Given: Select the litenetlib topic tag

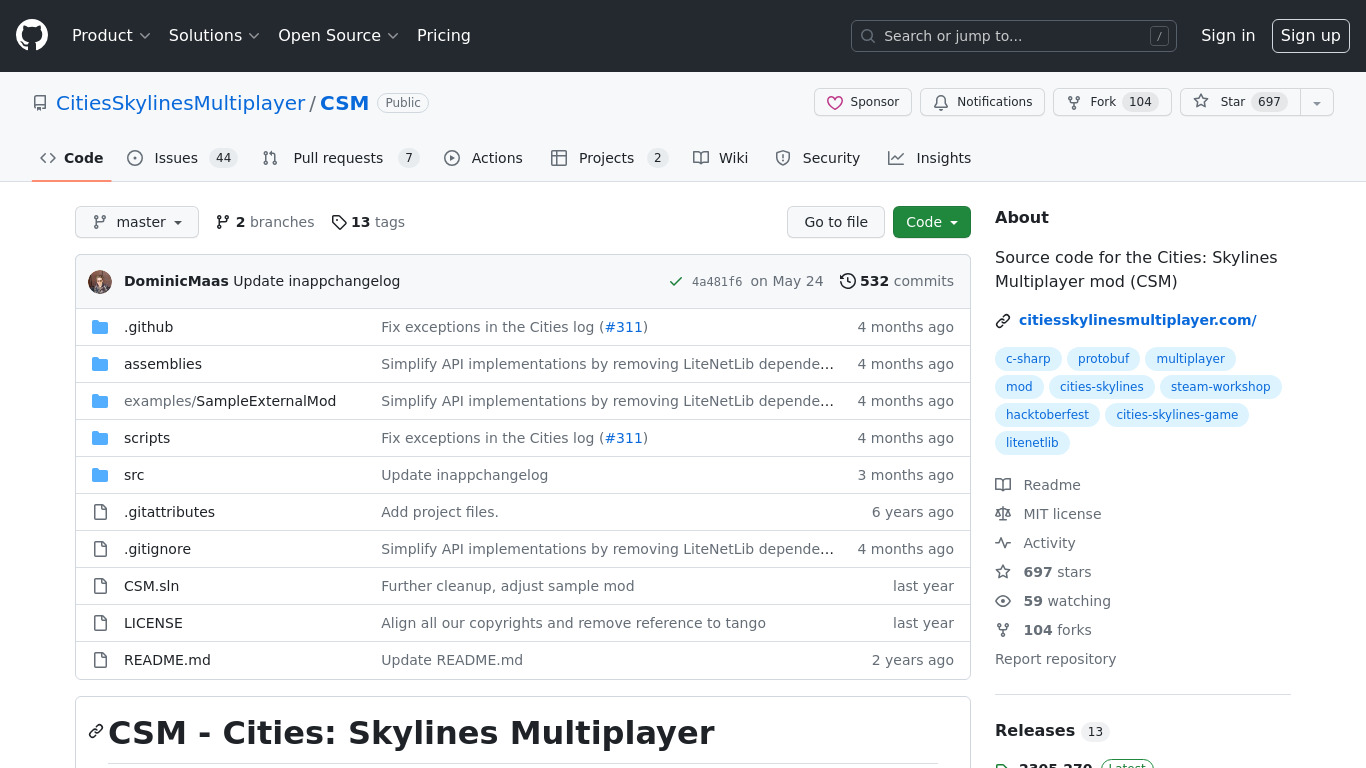Looking at the screenshot, I should point(1032,443).
